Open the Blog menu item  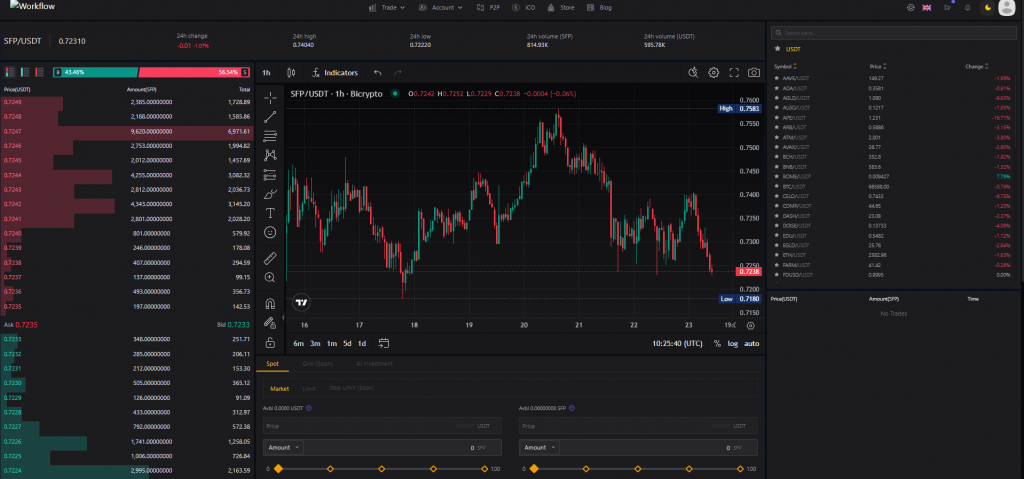[598, 8]
